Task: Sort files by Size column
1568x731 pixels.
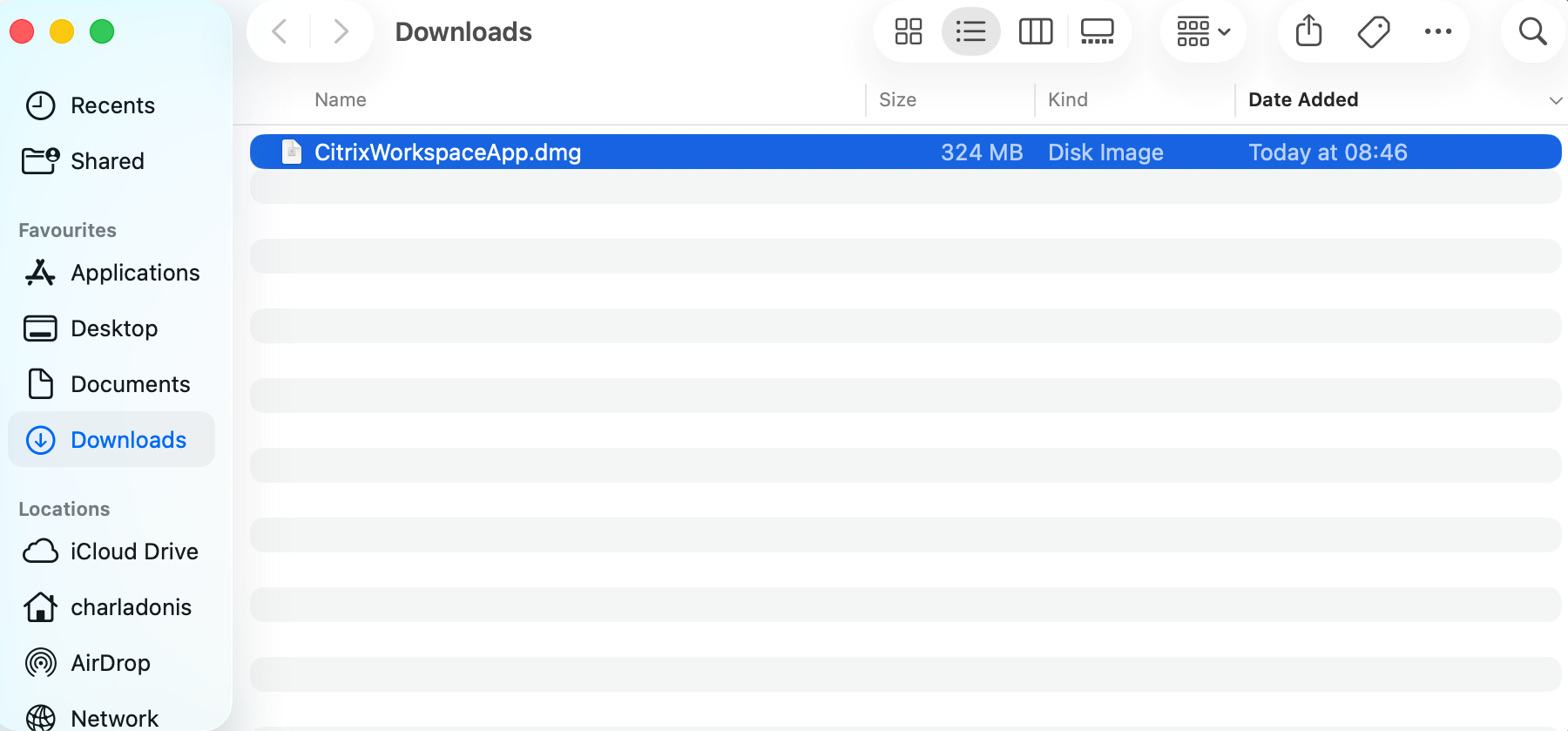Action: click(x=897, y=100)
